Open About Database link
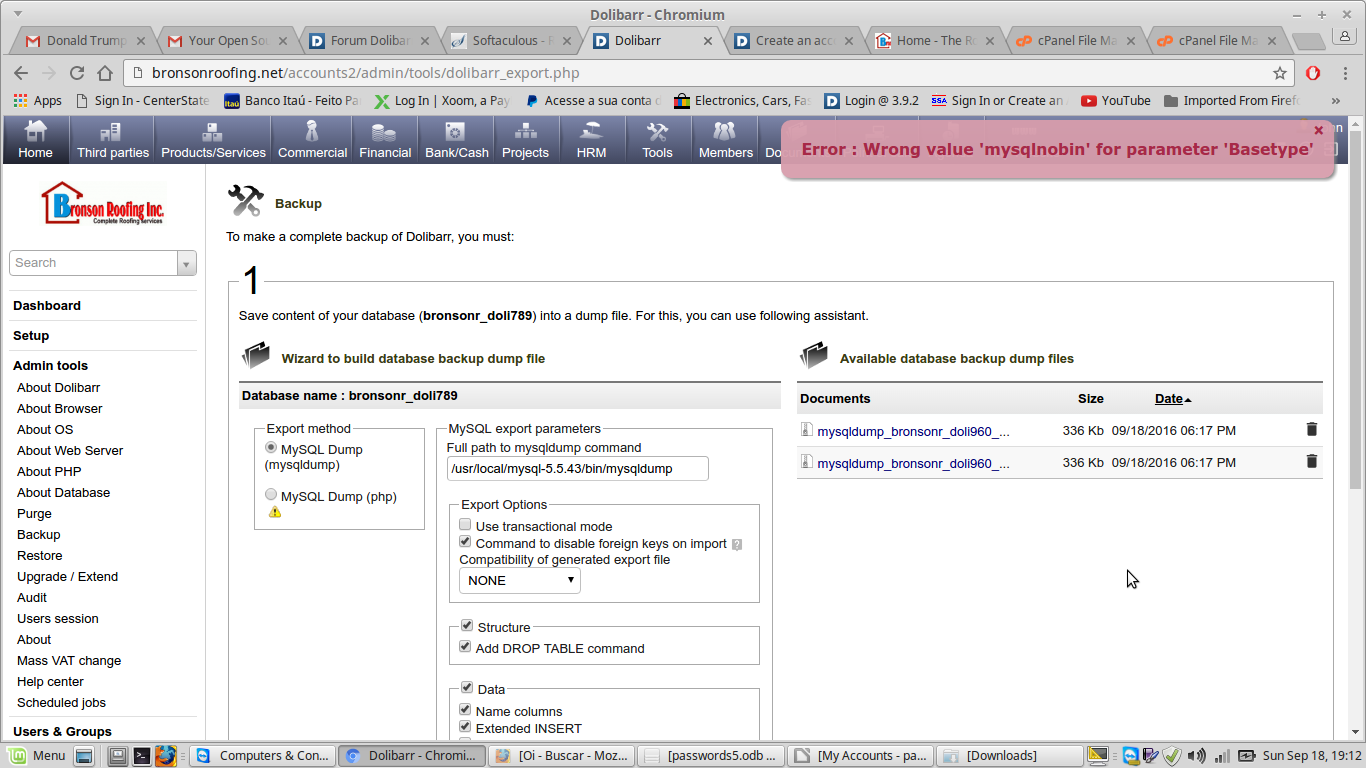Screen dimensions: 1366x768 pyautogui.click(x=64, y=493)
